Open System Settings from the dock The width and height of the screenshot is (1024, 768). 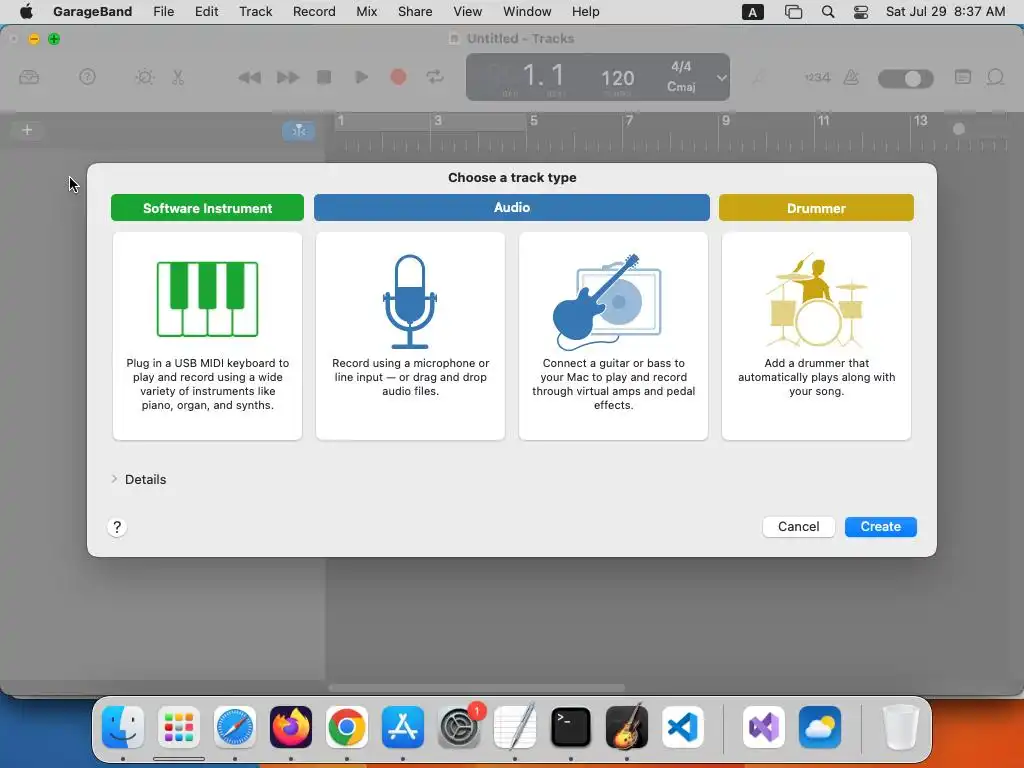459,728
